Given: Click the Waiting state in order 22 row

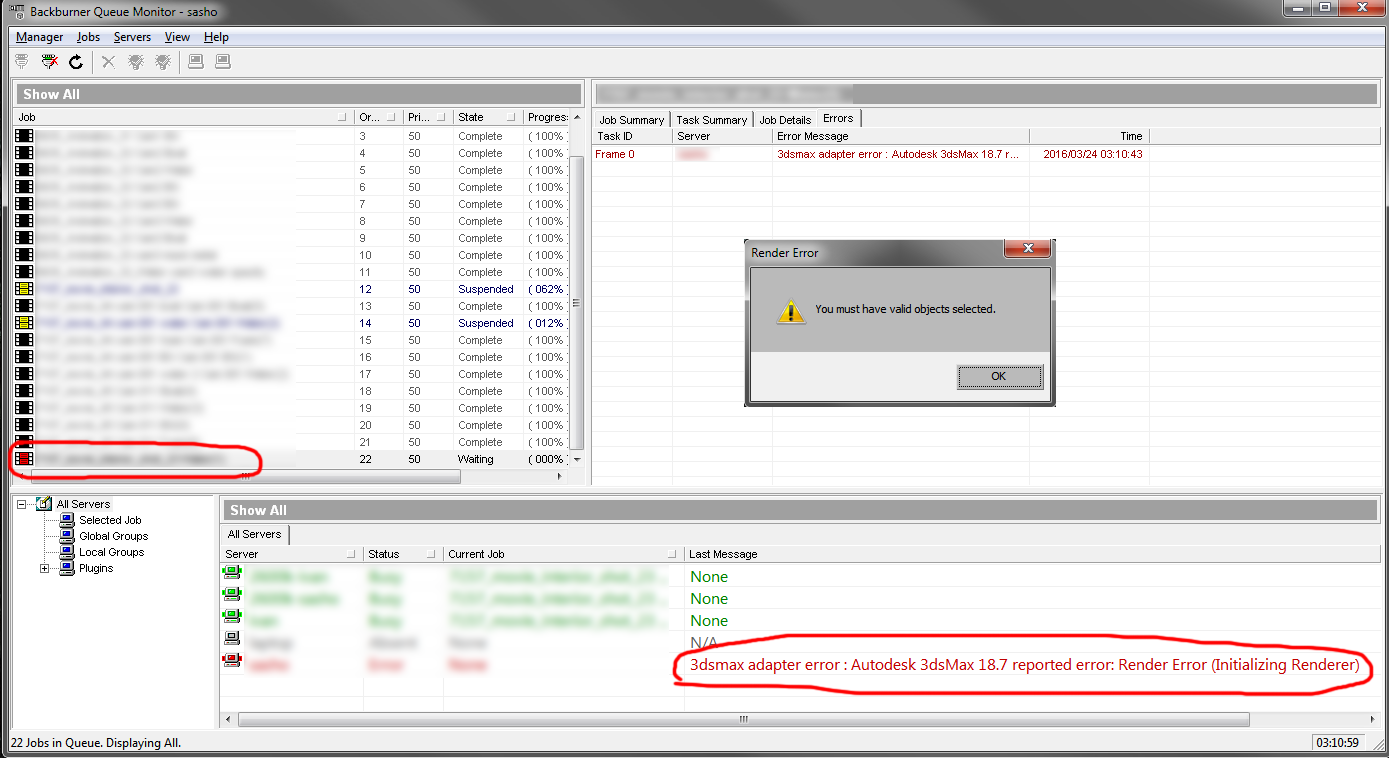Looking at the screenshot, I should pyautogui.click(x=476, y=459).
